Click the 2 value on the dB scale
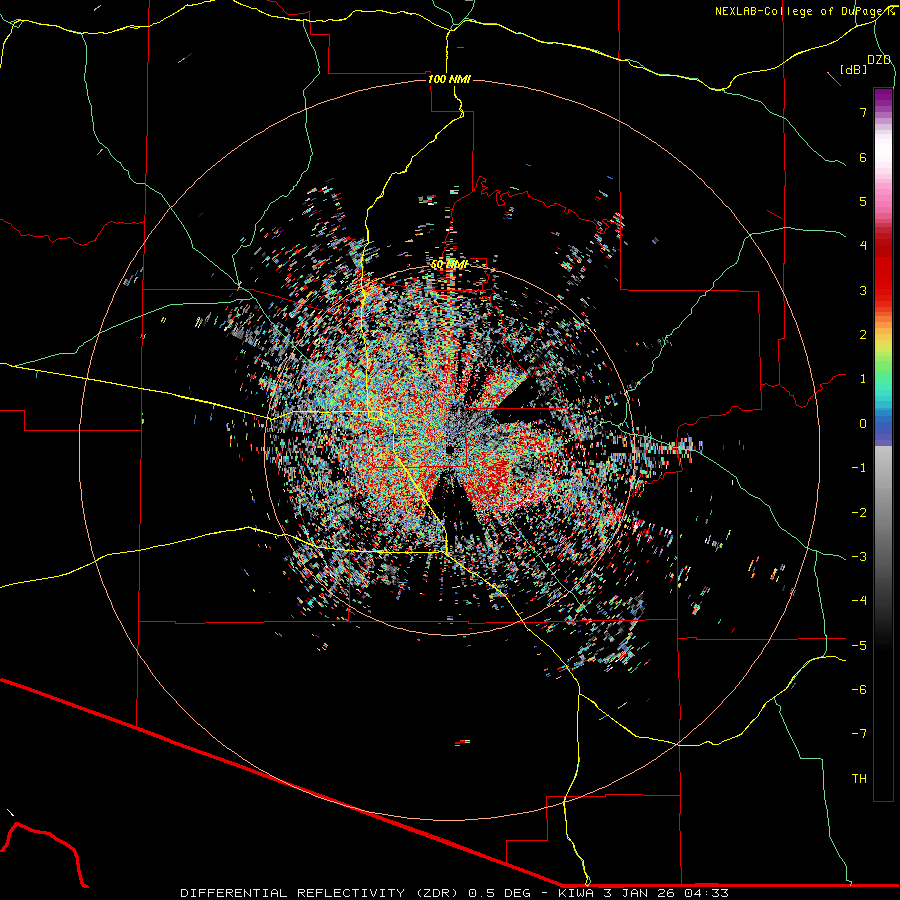This screenshot has width=900, height=900. click(x=863, y=335)
